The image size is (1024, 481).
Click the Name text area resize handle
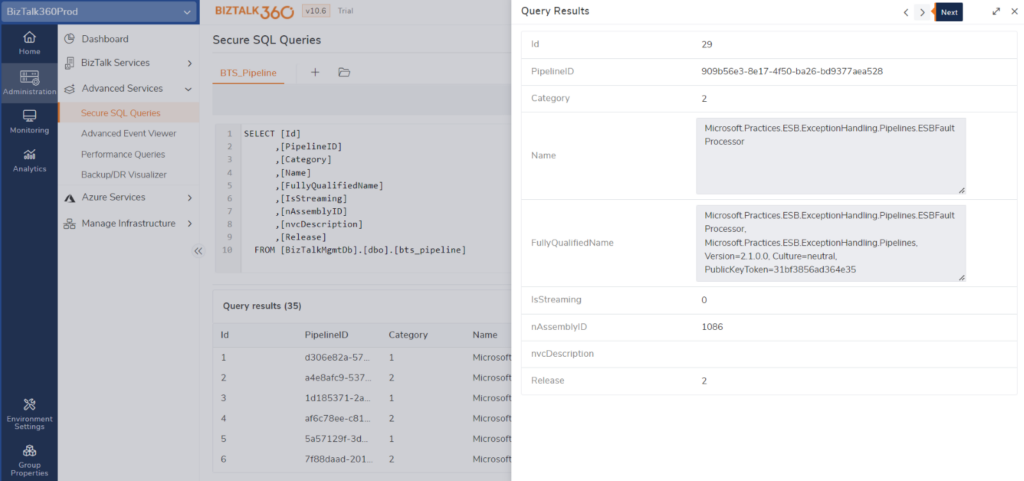point(961,190)
